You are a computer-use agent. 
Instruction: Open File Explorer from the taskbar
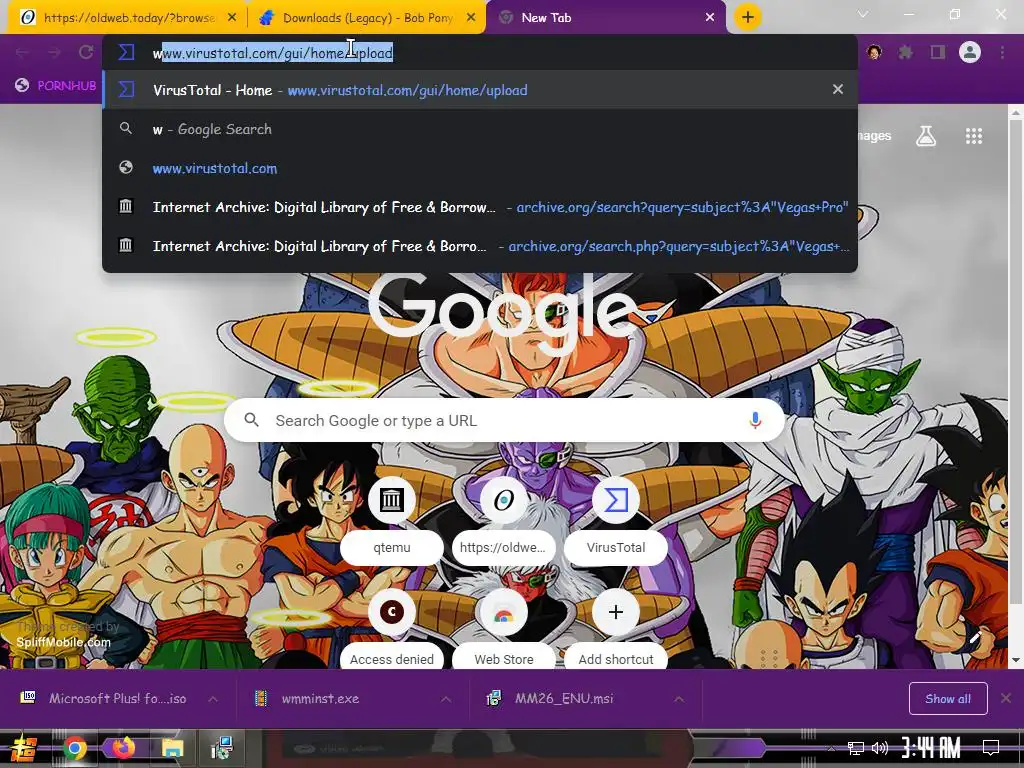tap(172, 748)
